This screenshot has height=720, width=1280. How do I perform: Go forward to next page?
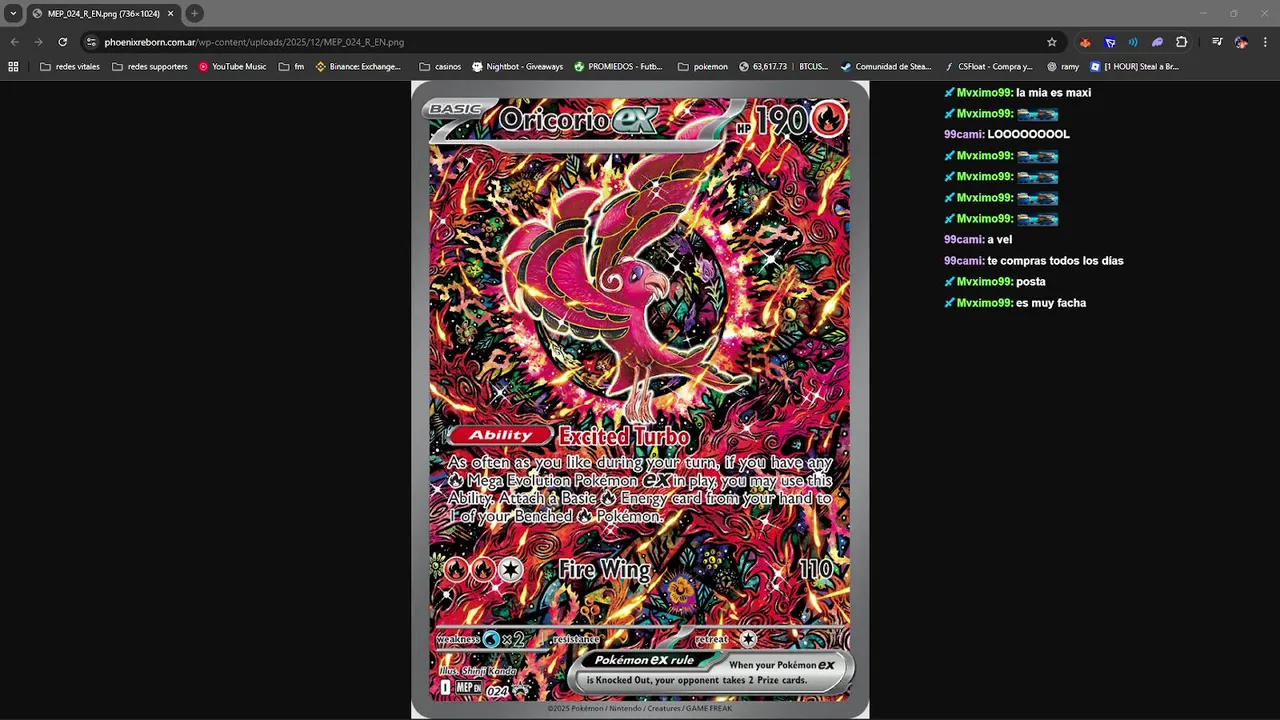[x=38, y=42]
